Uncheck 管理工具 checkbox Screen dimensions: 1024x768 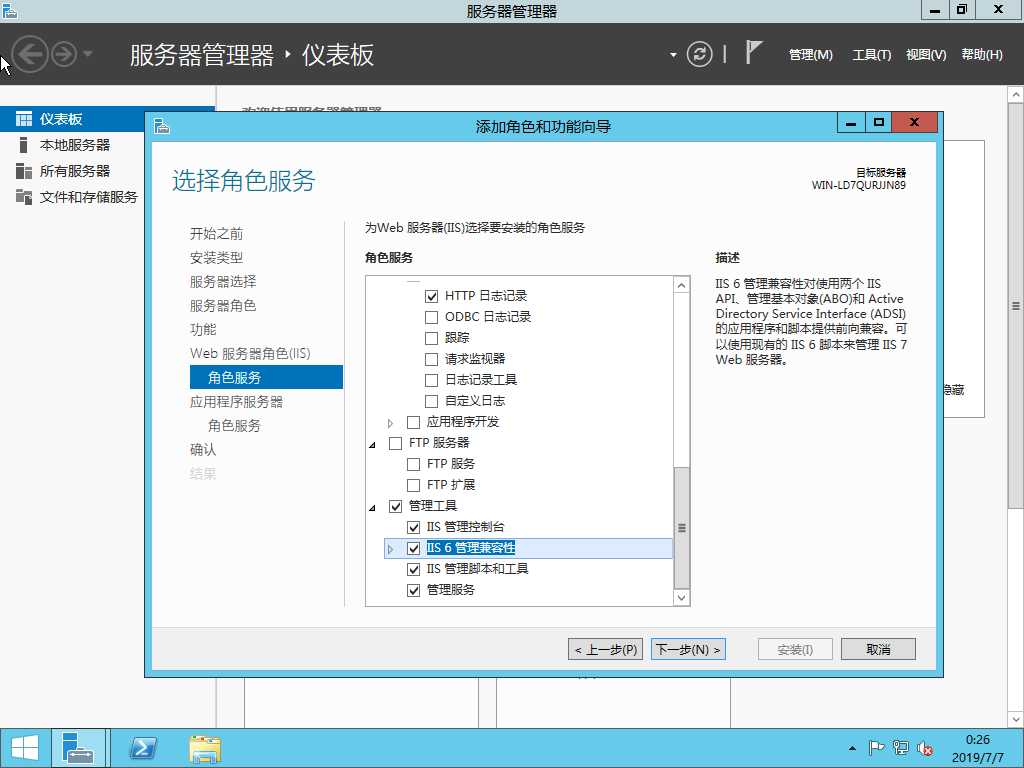[x=395, y=506]
